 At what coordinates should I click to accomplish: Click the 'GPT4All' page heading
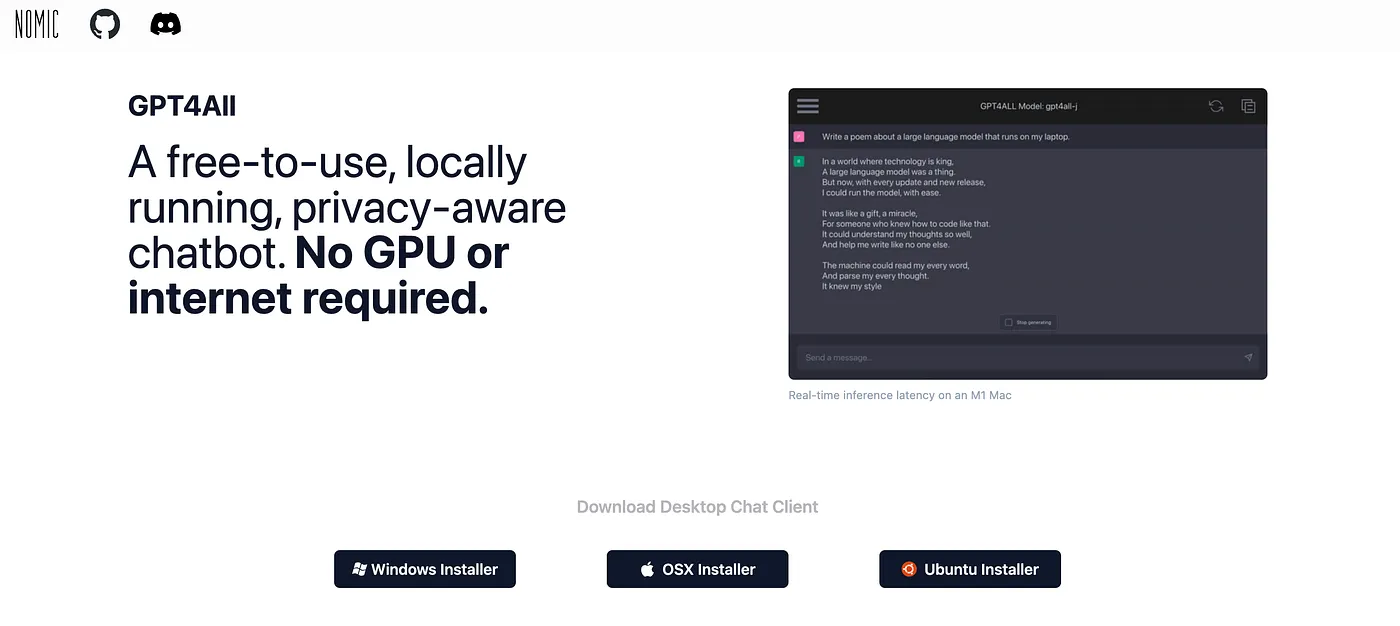[x=182, y=106]
